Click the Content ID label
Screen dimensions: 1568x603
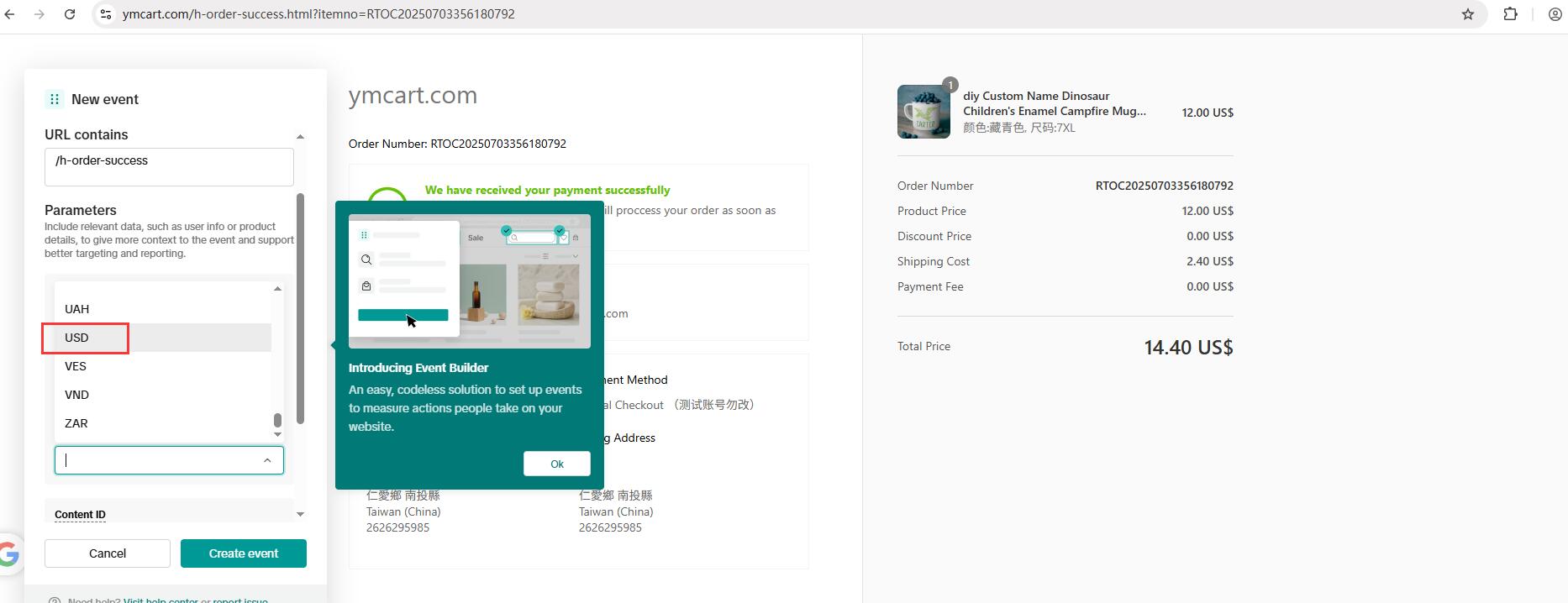pyautogui.click(x=80, y=515)
